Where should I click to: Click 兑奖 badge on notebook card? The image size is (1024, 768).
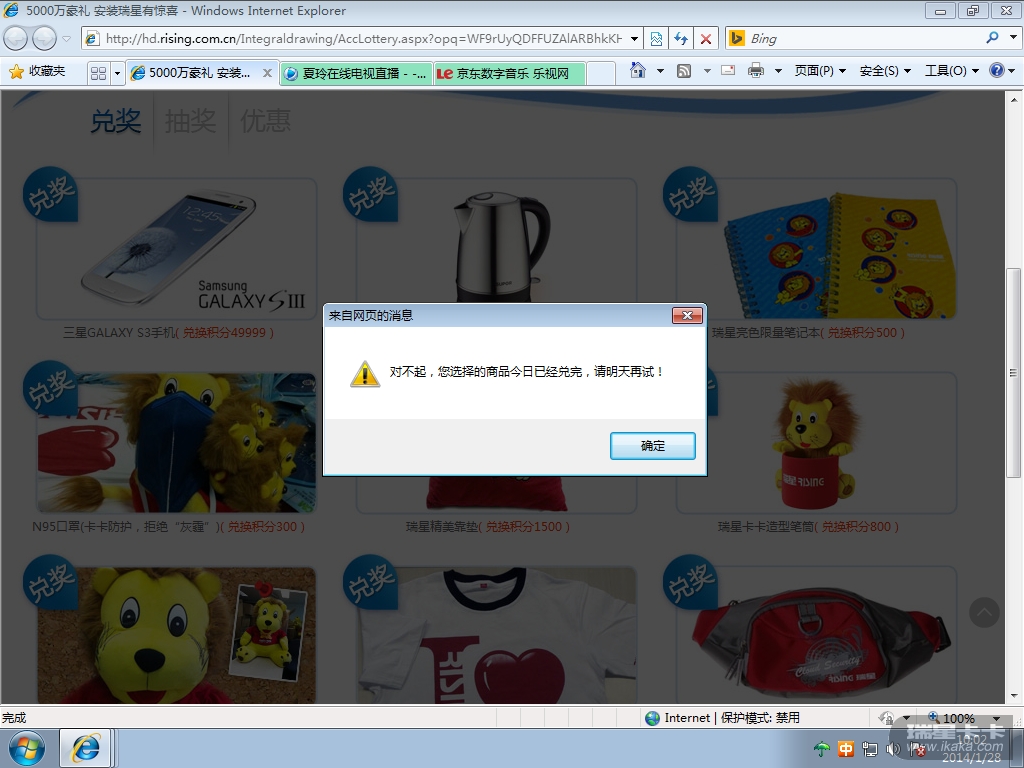pyautogui.click(x=690, y=194)
